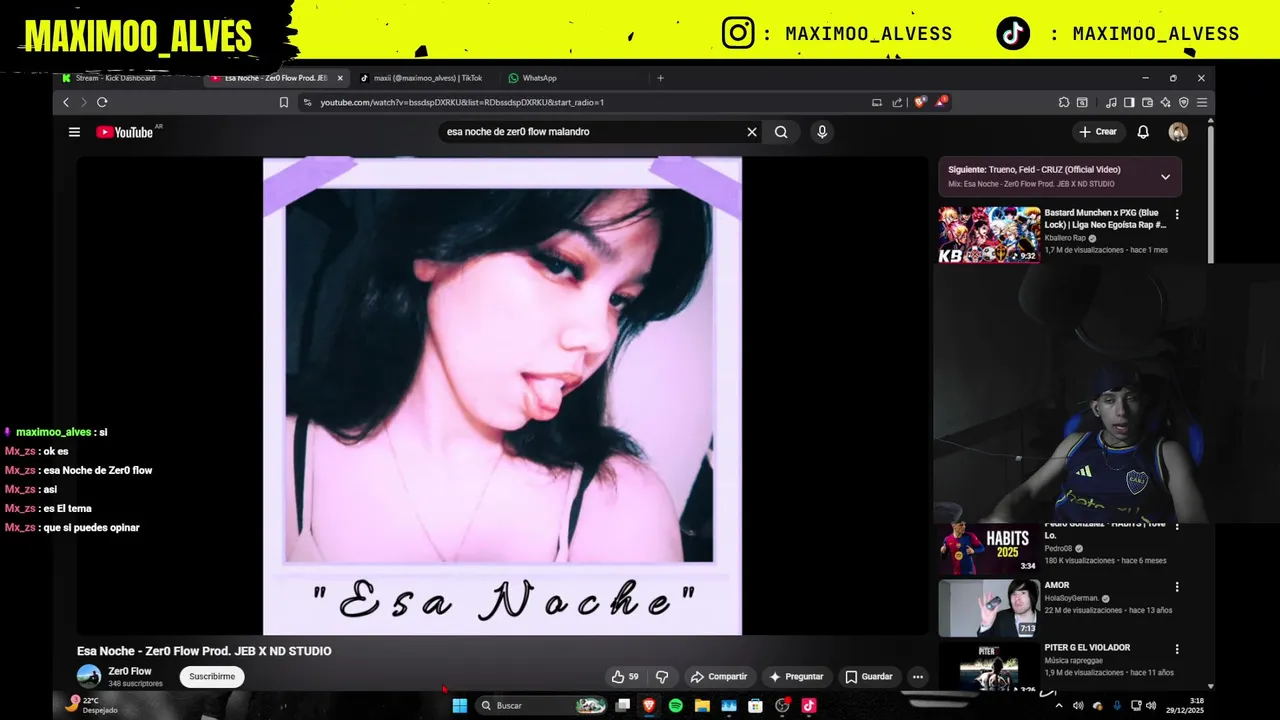Close the Esa Noche YouTube tab
This screenshot has width=1280, height=720.
340,78
